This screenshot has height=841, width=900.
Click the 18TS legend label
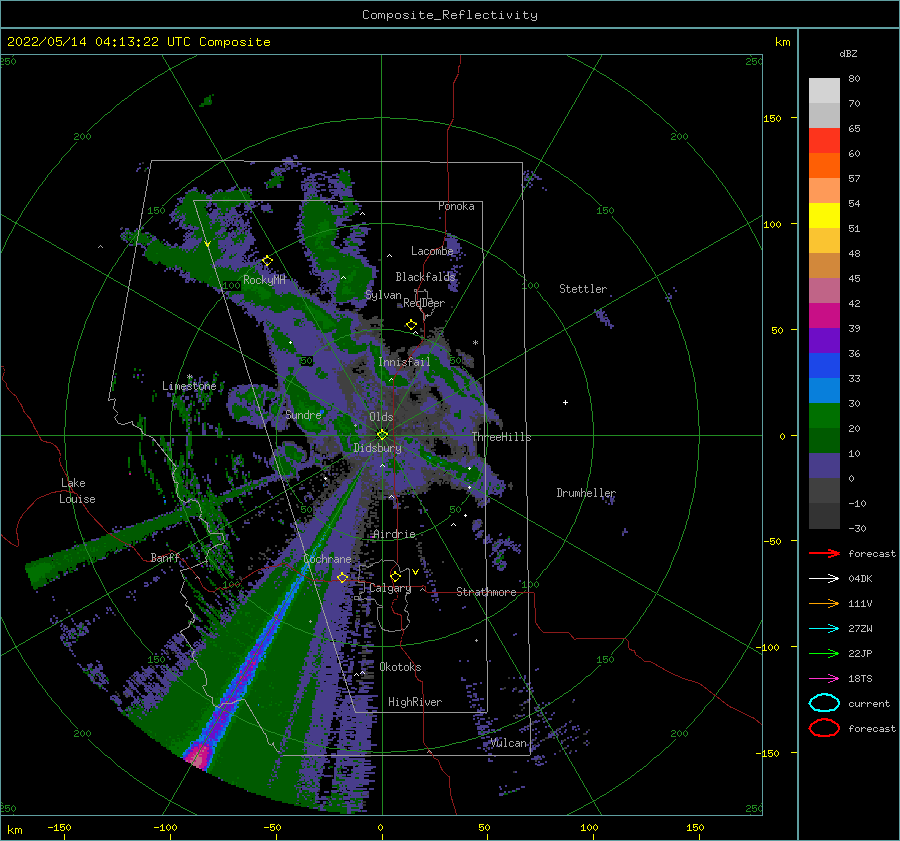point(860,679)
